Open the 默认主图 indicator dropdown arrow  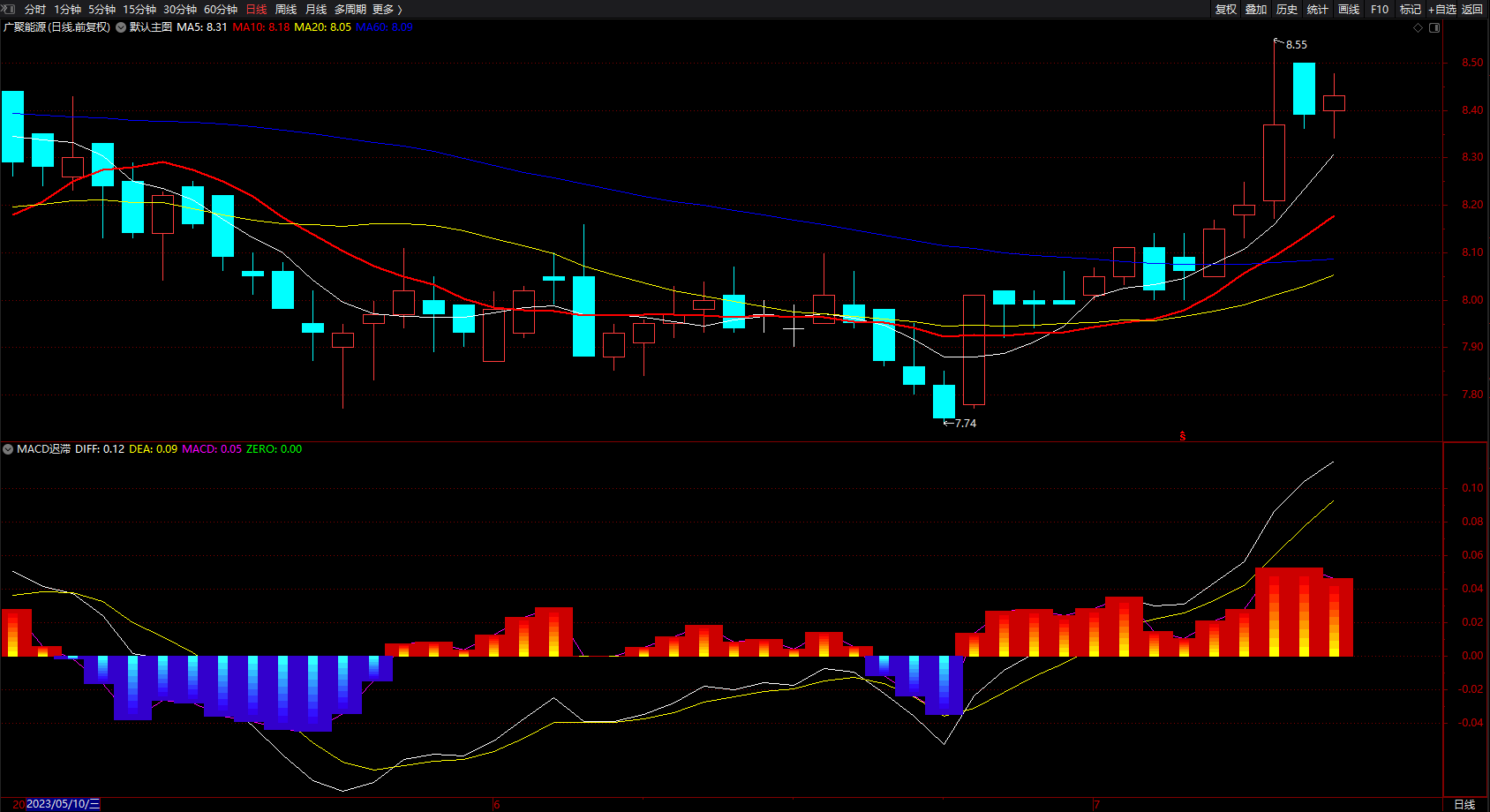pos(121,27)
